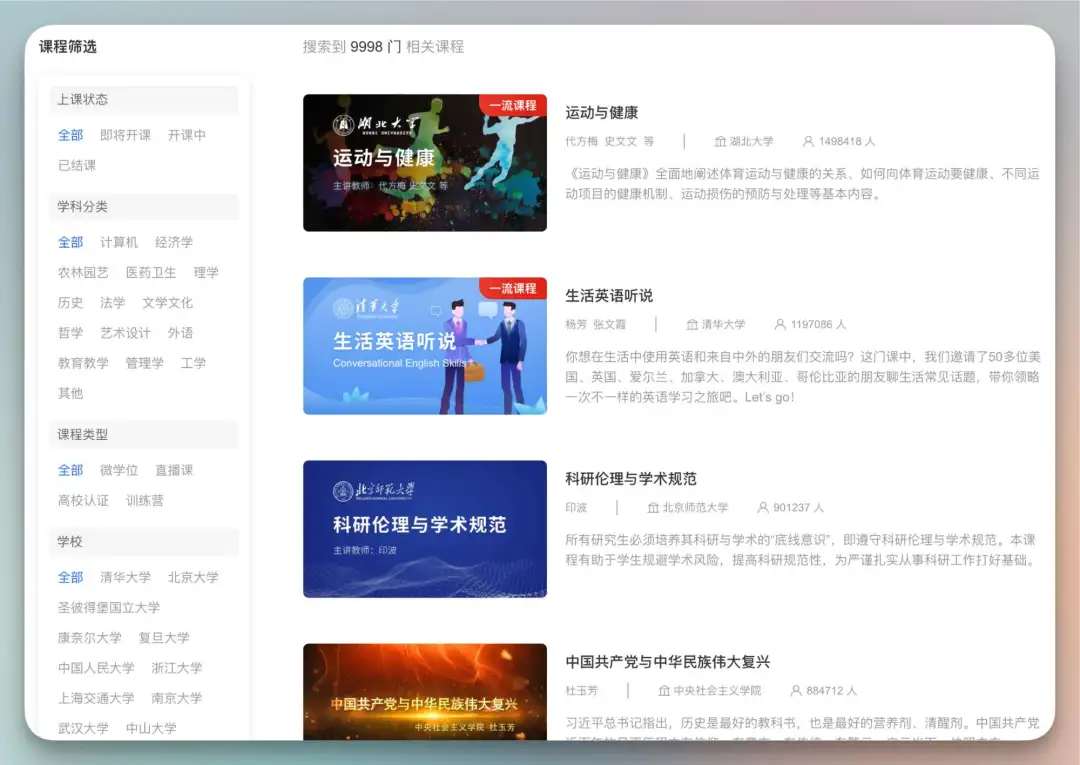Filter courses by 南京大学

[177, 699]
